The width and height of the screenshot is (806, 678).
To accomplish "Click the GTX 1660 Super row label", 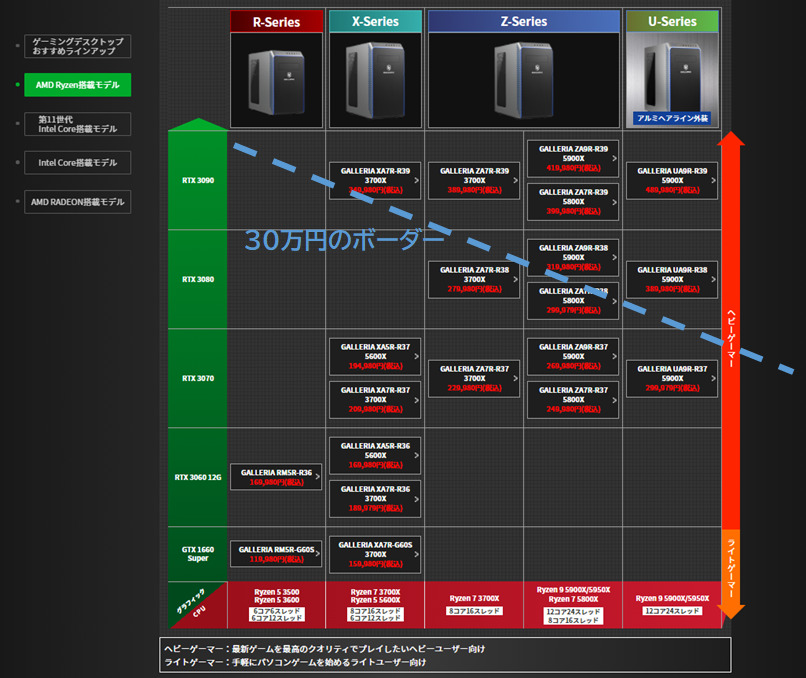I will coord(198,554).
